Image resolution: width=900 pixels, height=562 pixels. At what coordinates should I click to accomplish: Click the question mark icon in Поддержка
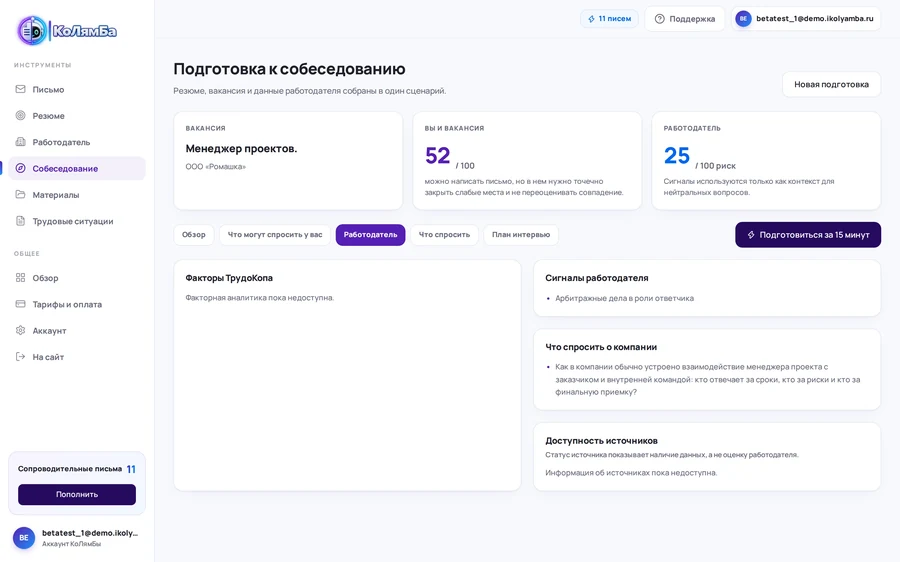pos(660,19)
